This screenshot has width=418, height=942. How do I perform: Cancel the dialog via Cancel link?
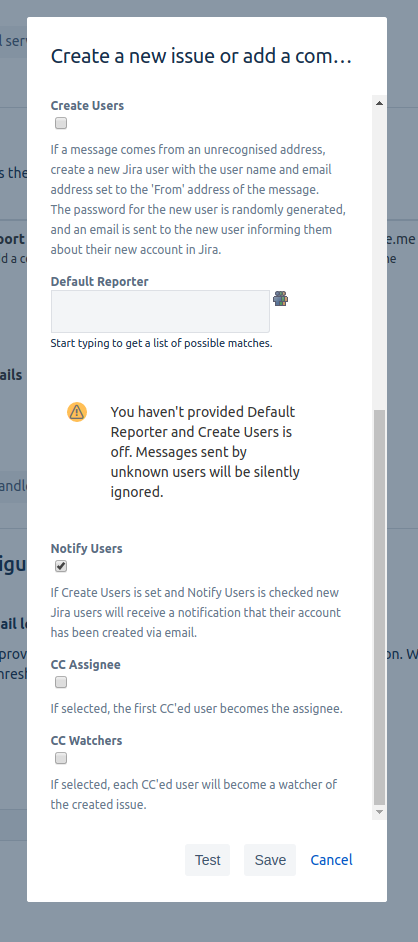[331, 860]
